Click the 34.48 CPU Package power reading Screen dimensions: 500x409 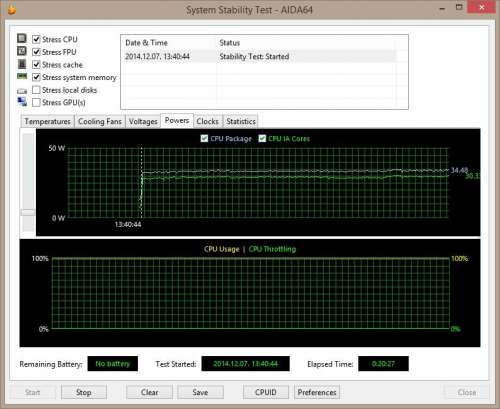[x=459, y=170]
